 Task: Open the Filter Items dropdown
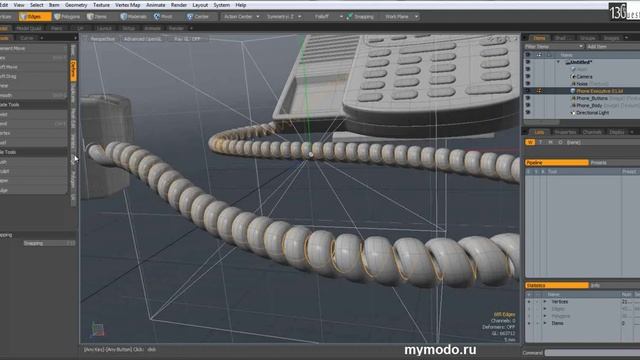click(x=554, y=47)
